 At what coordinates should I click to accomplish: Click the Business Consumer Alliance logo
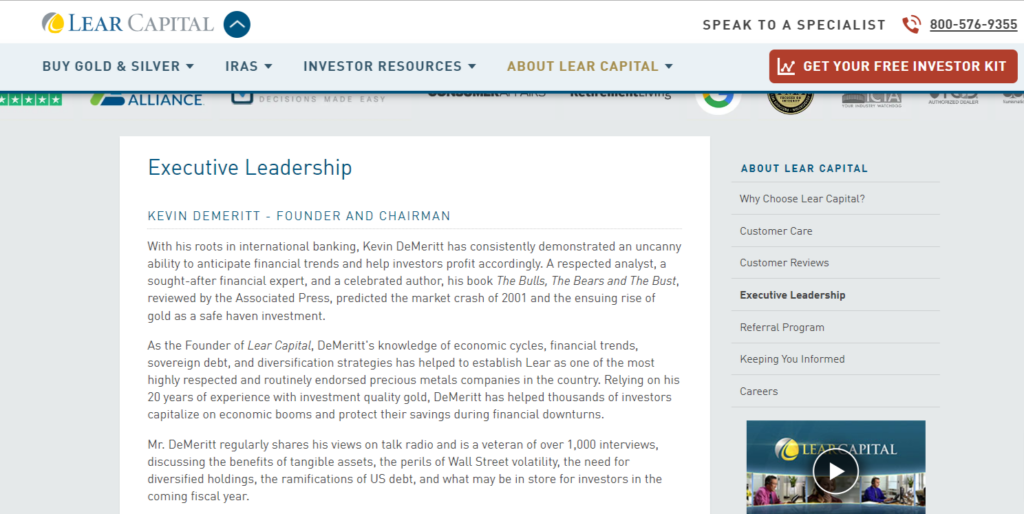pyautogui.click(x=147, y=99)
